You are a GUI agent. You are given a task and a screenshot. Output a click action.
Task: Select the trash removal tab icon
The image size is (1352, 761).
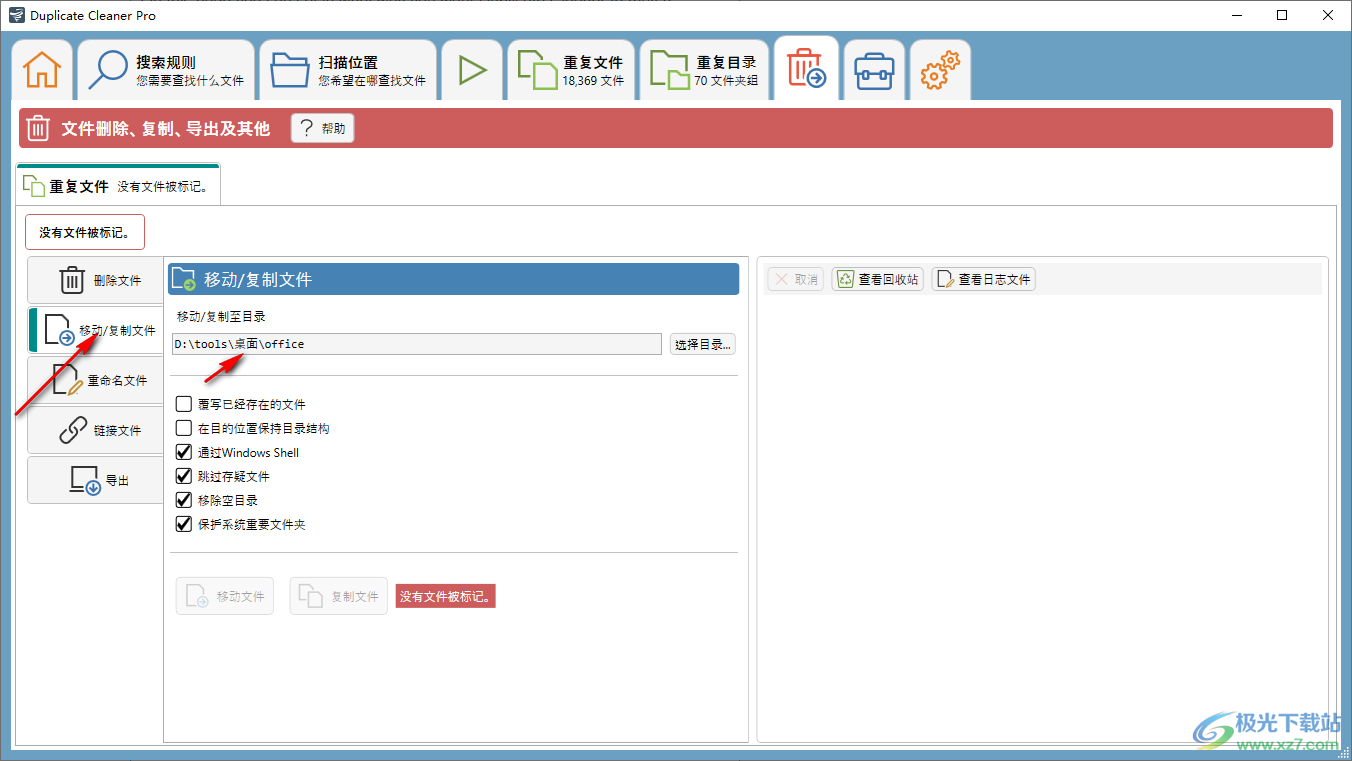(806, 69)
